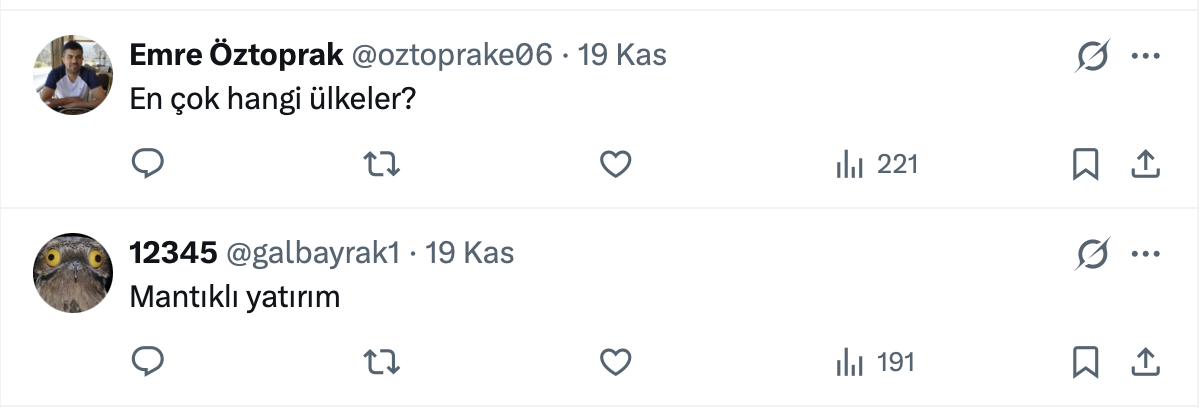Open Grok icon on Emre's tweet
The width and height of the screenshot is (1204, 408).
point(1092,58)
